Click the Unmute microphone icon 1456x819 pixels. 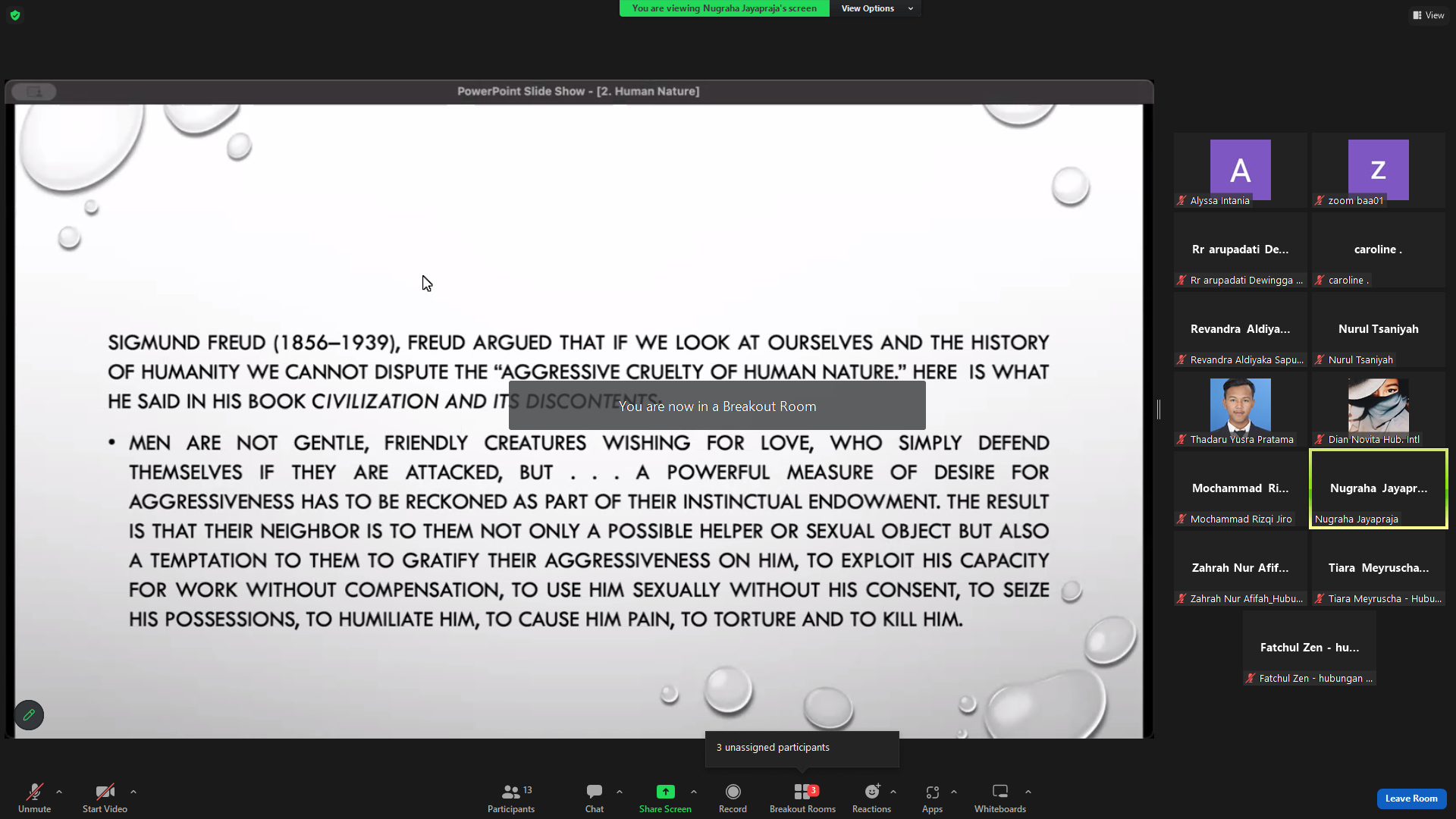pyautogui.click(x=34, y=792)
